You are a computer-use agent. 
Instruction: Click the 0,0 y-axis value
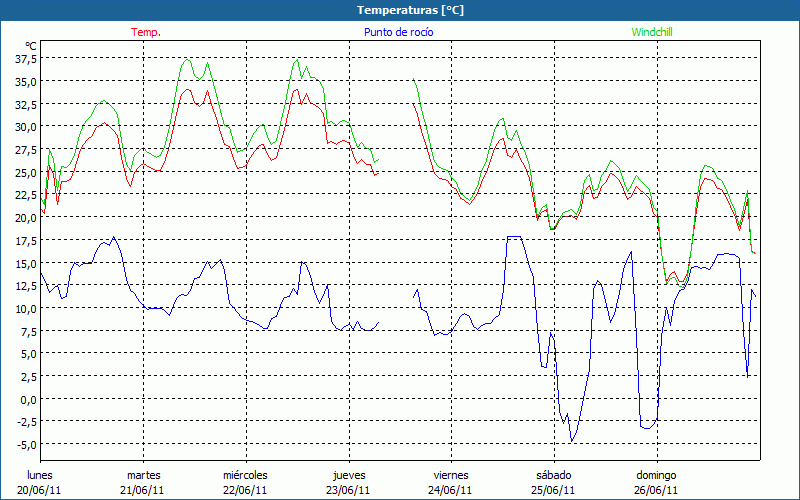tap(27, 399)
